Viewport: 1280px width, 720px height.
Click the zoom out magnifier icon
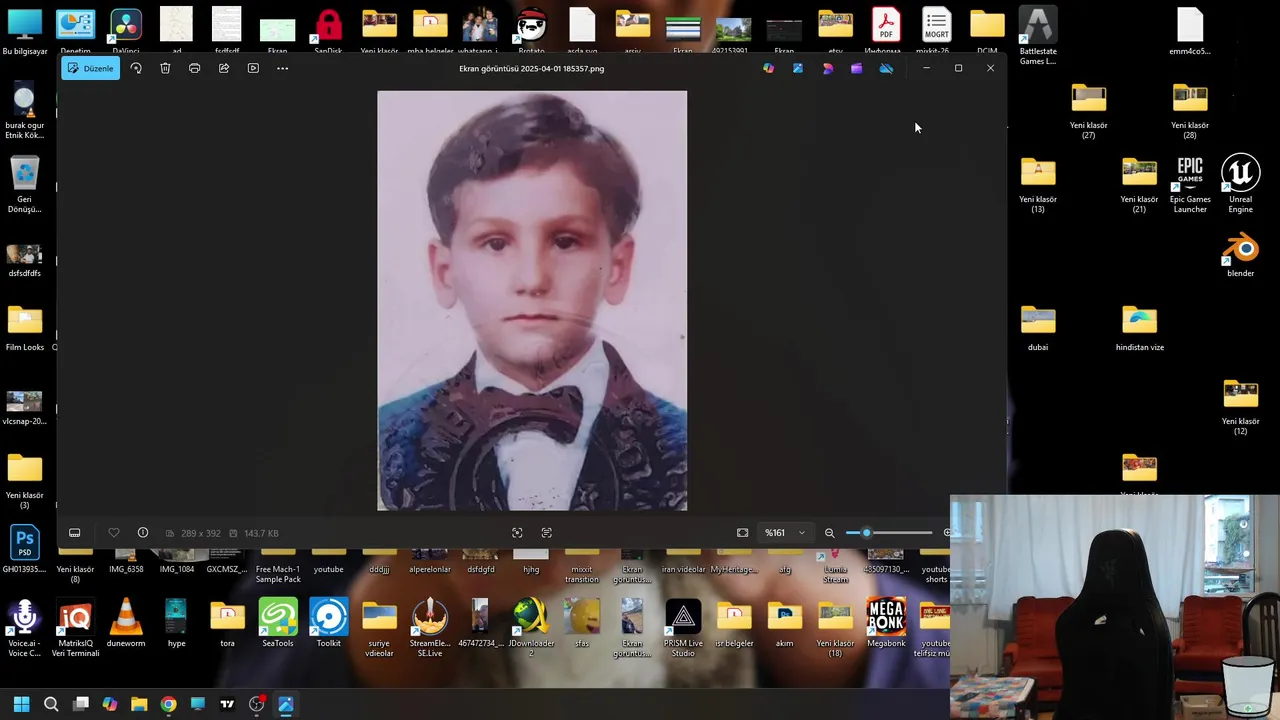pyautogui.click(x=829, y=533)
